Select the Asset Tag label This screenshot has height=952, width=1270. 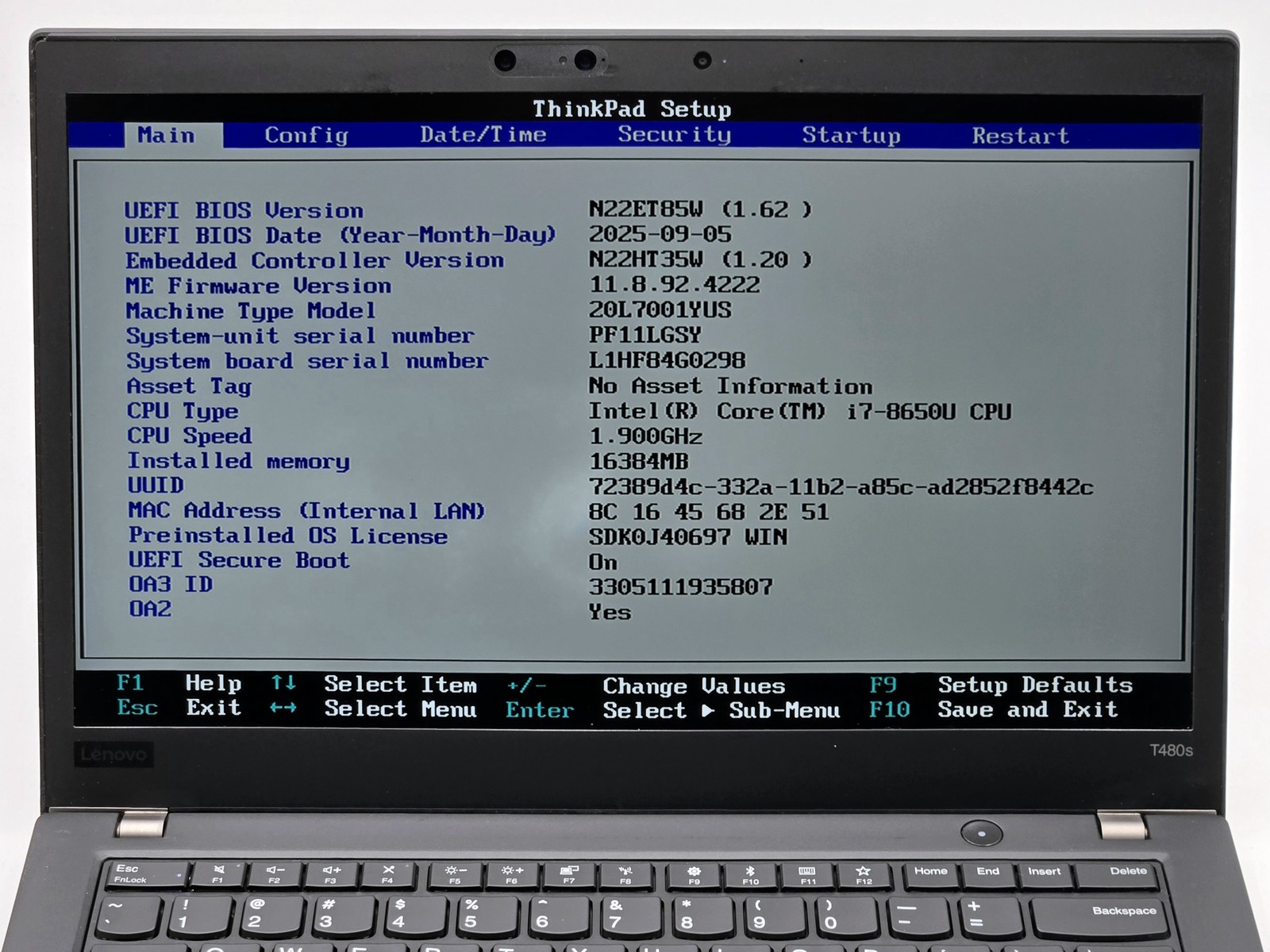pos(189,386)
